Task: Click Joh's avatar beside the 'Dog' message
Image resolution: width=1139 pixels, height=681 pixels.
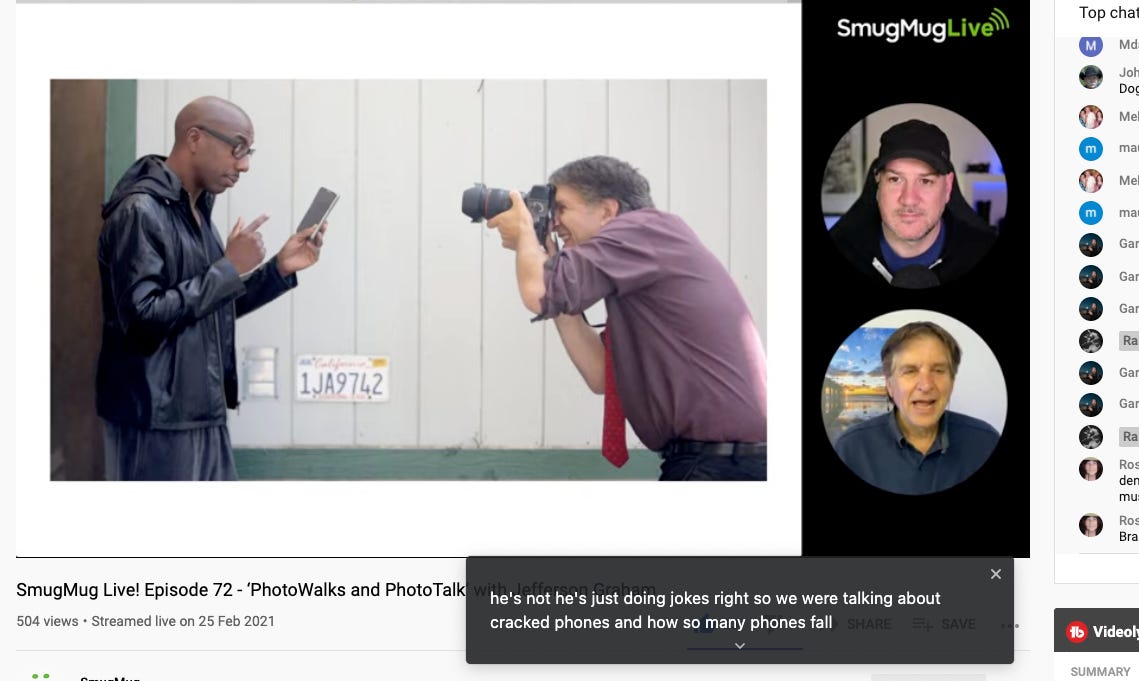Action: (x=1090, y=77)
